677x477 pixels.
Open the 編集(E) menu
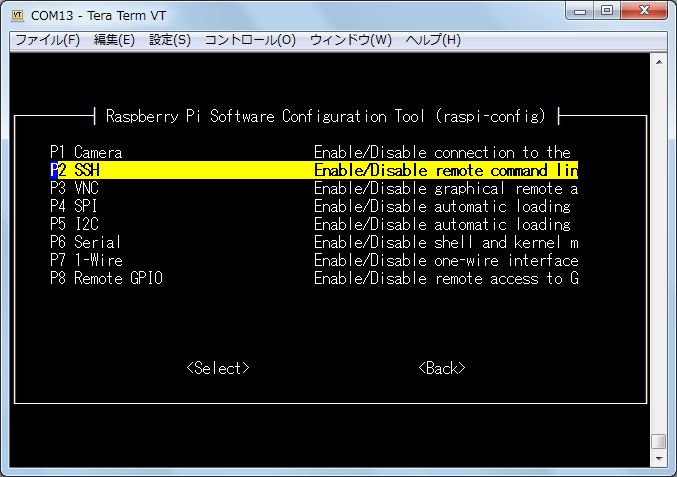pyautogui.click(x=114, y=40)
